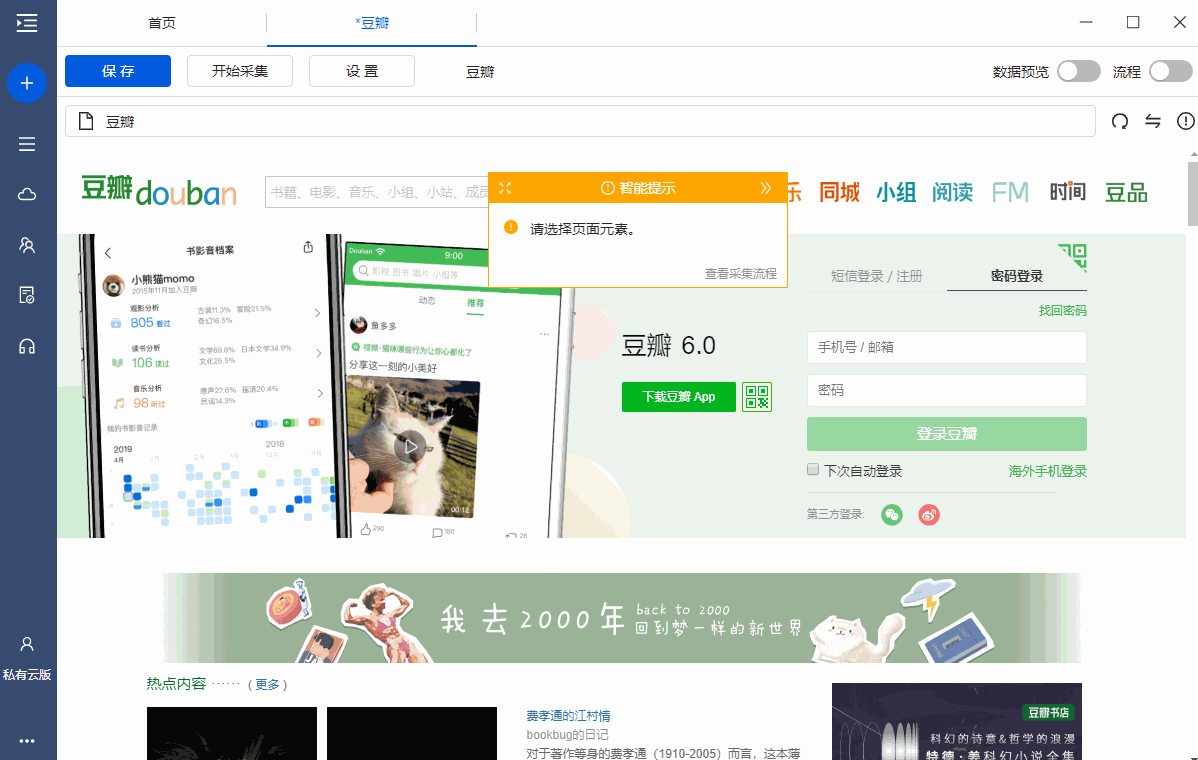Open the 阅读 navigation link

click(953, 192)
